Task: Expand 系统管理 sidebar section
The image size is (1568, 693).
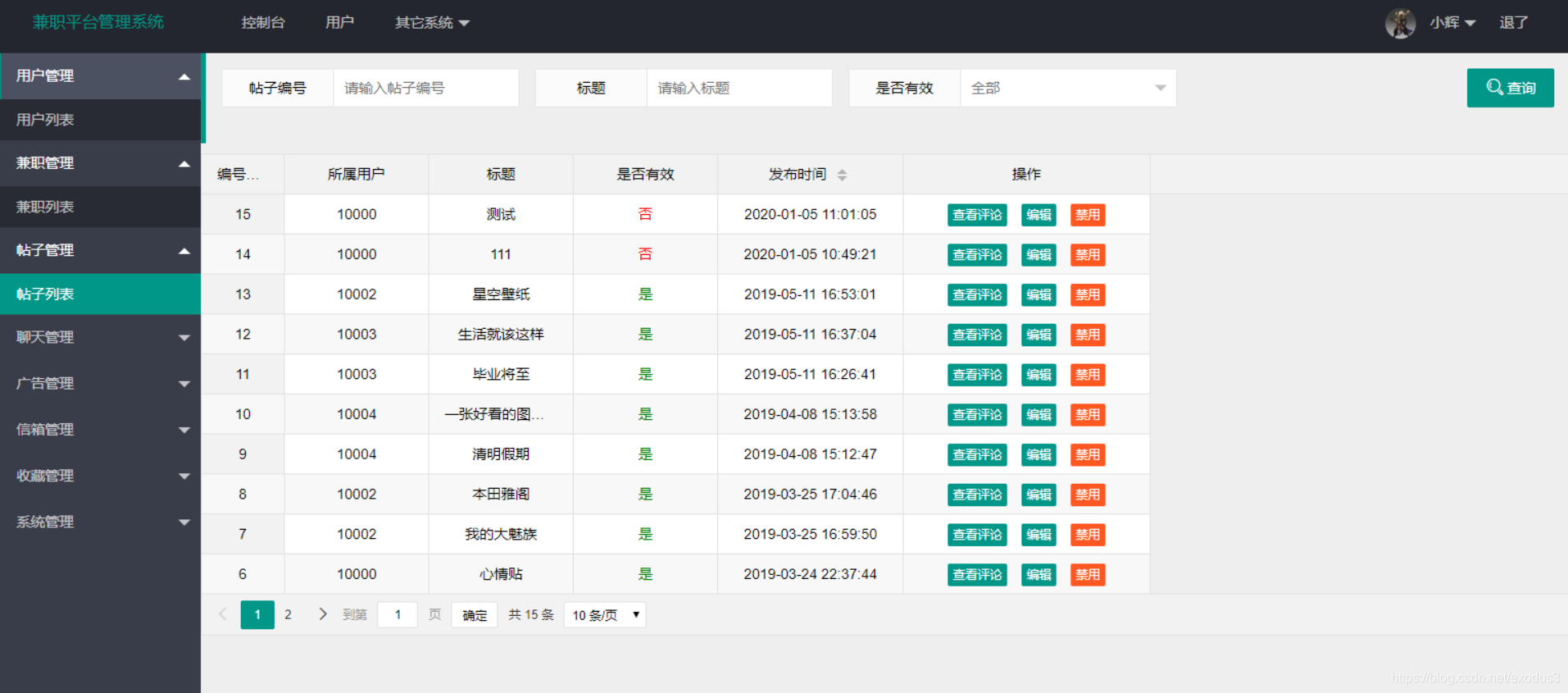Action: click(100, 522)
